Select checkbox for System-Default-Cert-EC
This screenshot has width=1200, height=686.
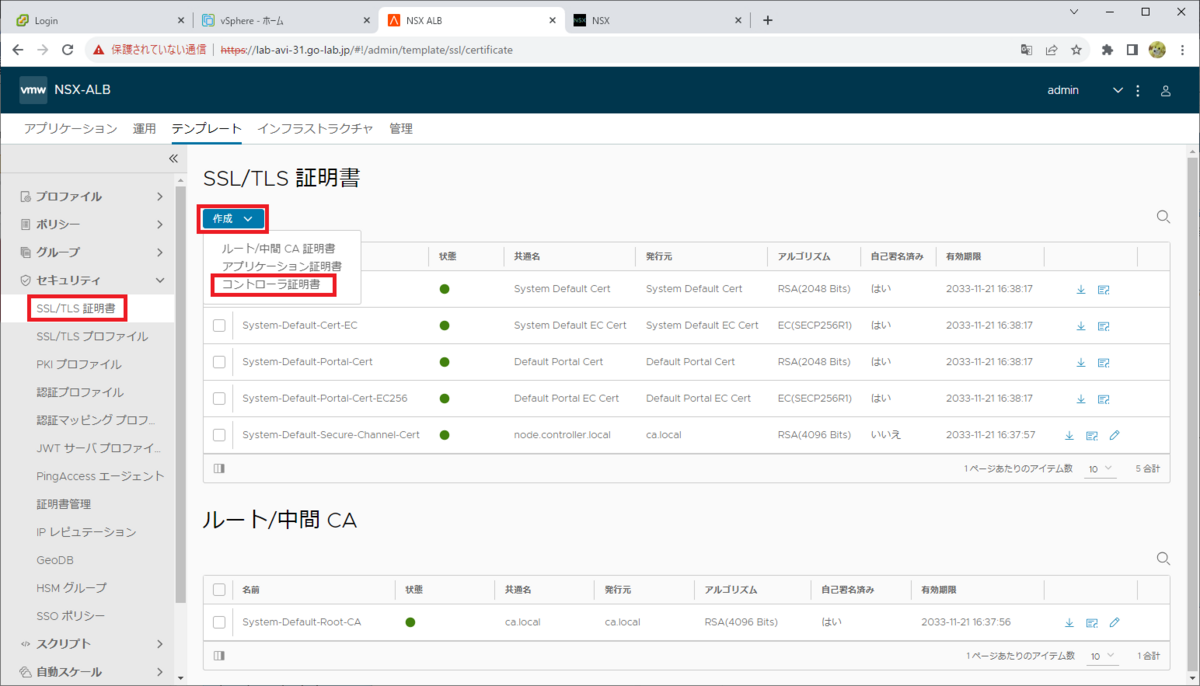(x=219, y=326)
